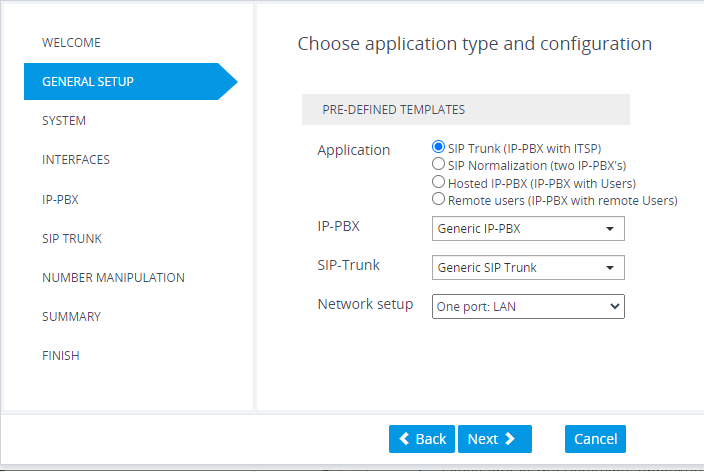Open the Interfaces wizard step
This screenshot has width=704, height=472.
click(x=76, y=160)
